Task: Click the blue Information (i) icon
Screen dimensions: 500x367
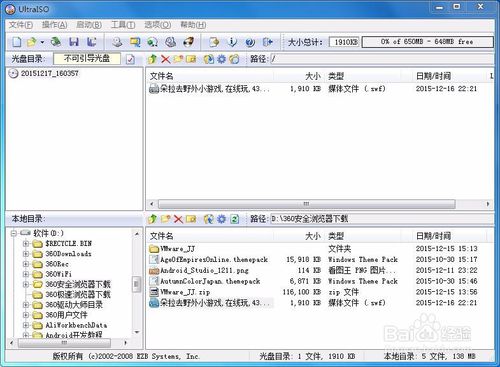Action: point(232,42)
